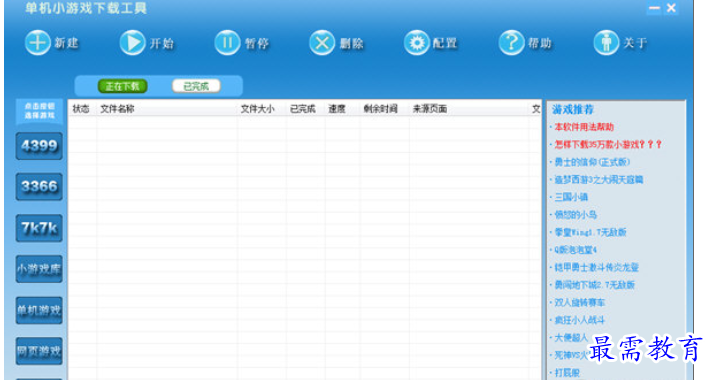Open the 关于 about person icon

coord(606,43)
